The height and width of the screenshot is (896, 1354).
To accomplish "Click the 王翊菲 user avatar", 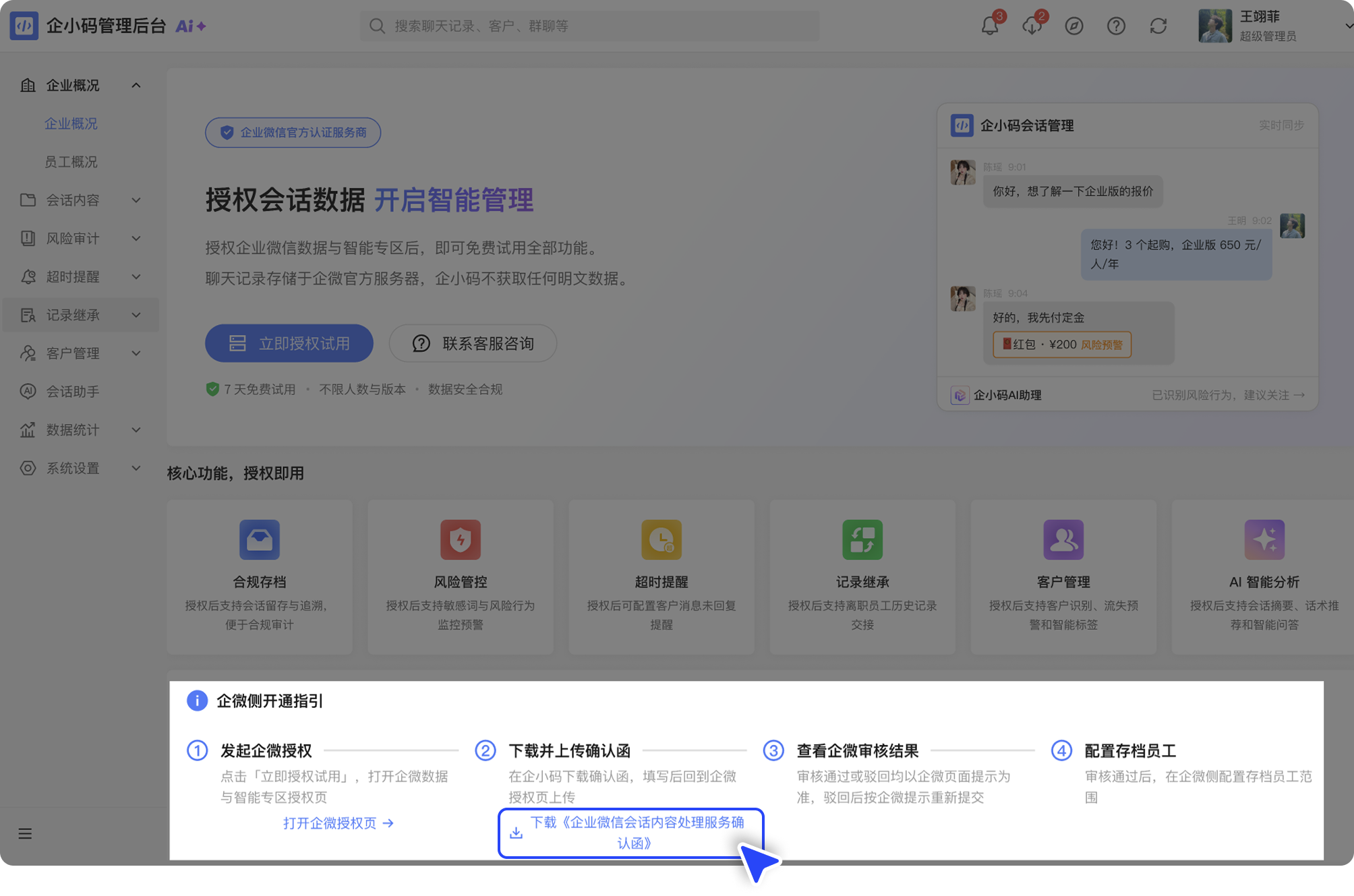I will 1214,26.
